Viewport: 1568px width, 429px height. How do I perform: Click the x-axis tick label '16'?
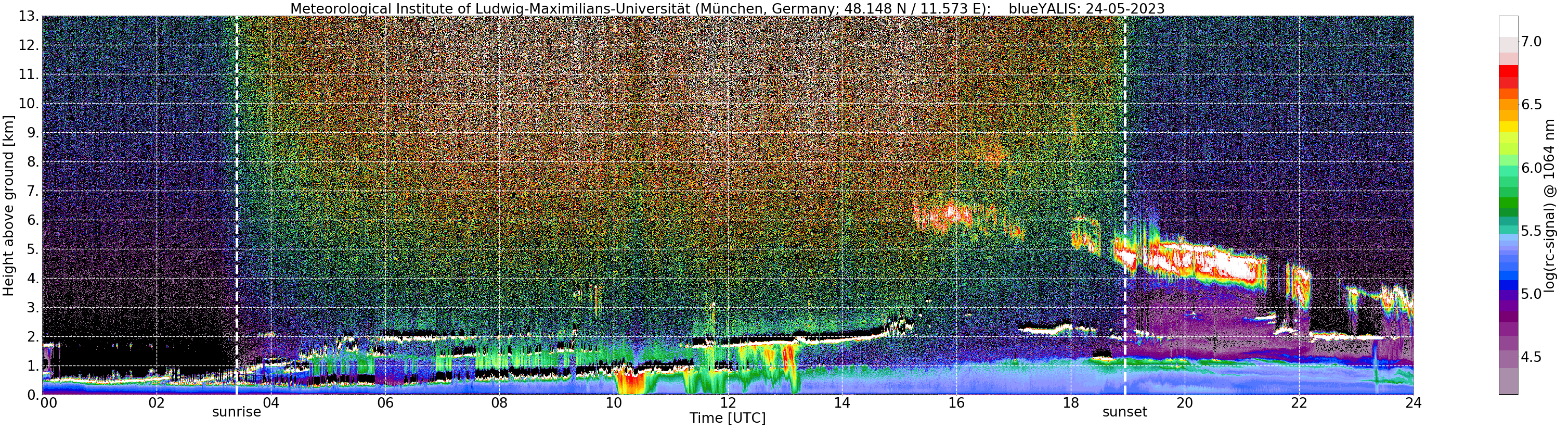pos(956,403)
